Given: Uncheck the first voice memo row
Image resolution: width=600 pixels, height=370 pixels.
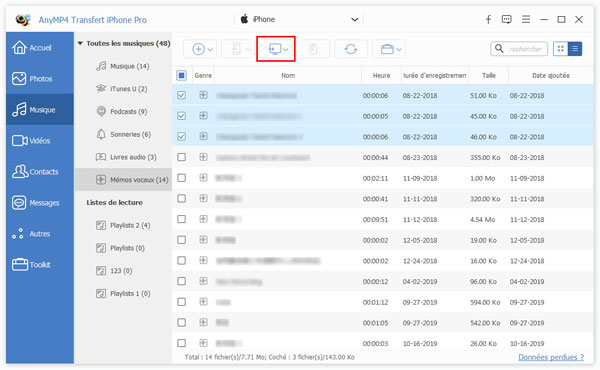Looking at the screenshot, I should coord(181,95).
